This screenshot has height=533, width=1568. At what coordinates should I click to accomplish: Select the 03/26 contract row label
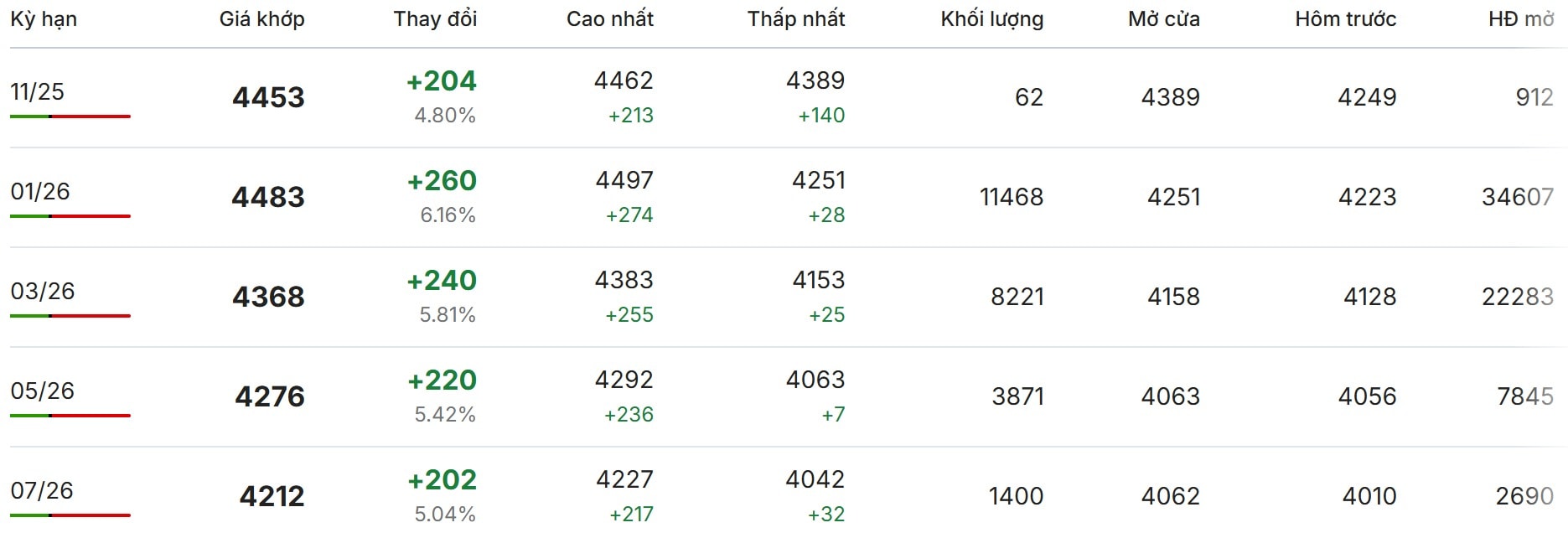click(x=43, y=291)
